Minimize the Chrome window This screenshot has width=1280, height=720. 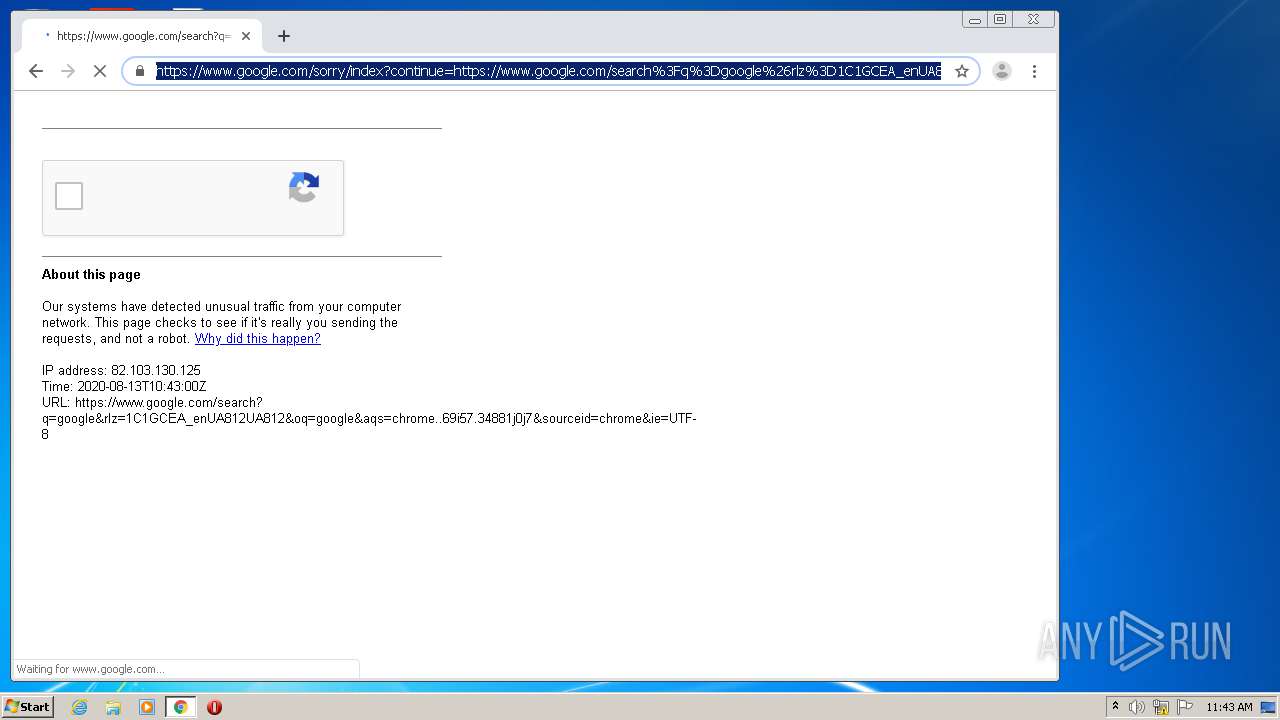(x=975, y=19)
